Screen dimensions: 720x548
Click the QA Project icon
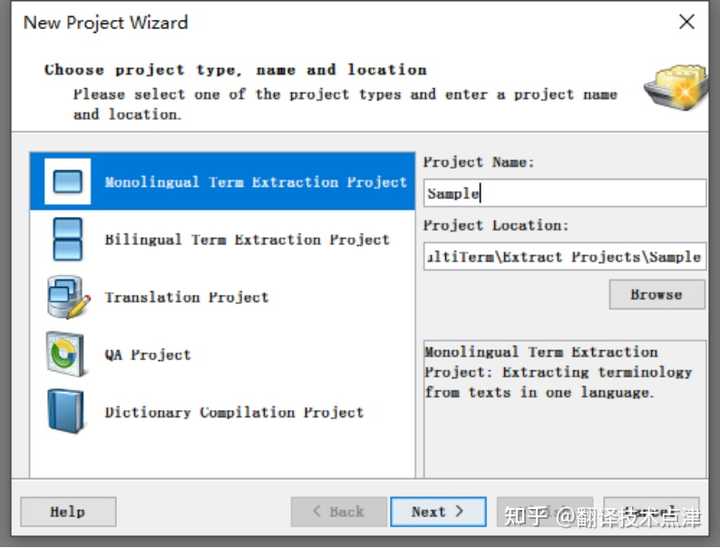click(x=67, y=355)
